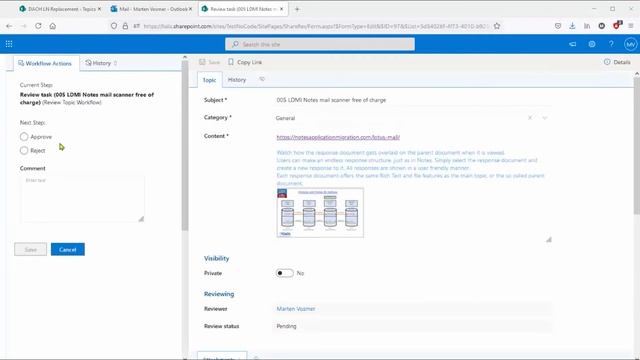The width and height of the screenshot is (640, 360).
Task: Click Copy Link in the form toolbar
Action: [245, 62]
